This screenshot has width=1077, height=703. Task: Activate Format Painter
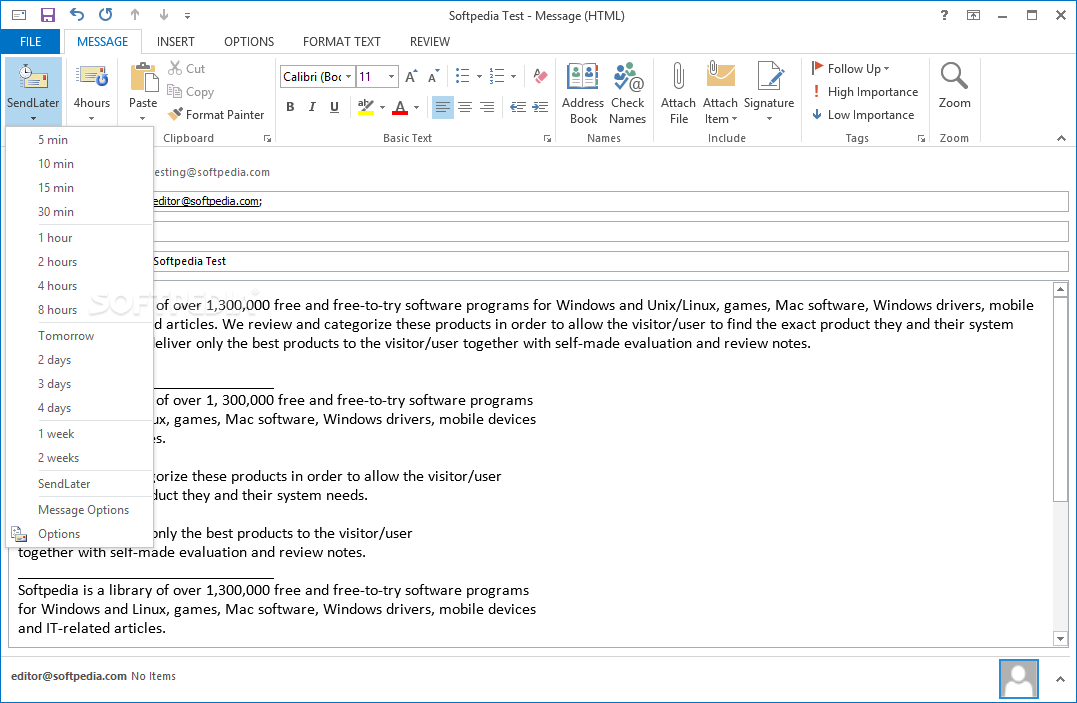point(216,115)
